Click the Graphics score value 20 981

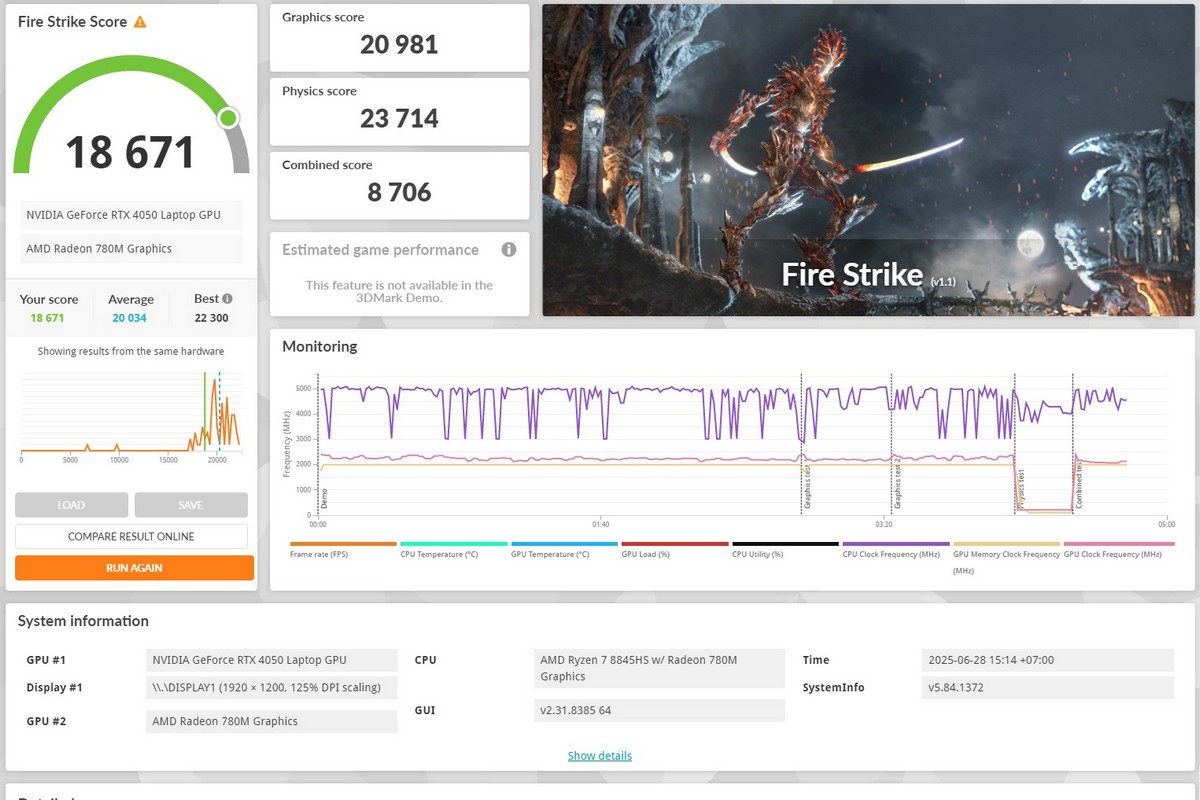(399, 44)
